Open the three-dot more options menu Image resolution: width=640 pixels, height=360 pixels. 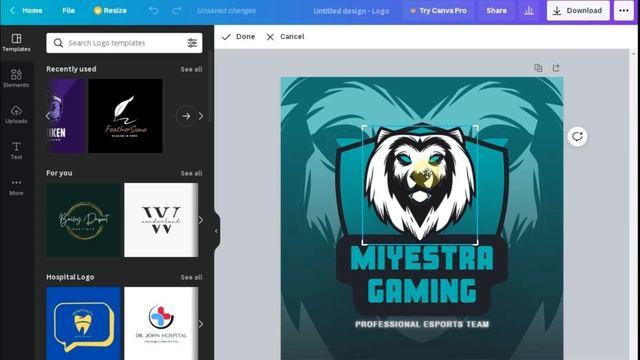click(x=624, y=11)
